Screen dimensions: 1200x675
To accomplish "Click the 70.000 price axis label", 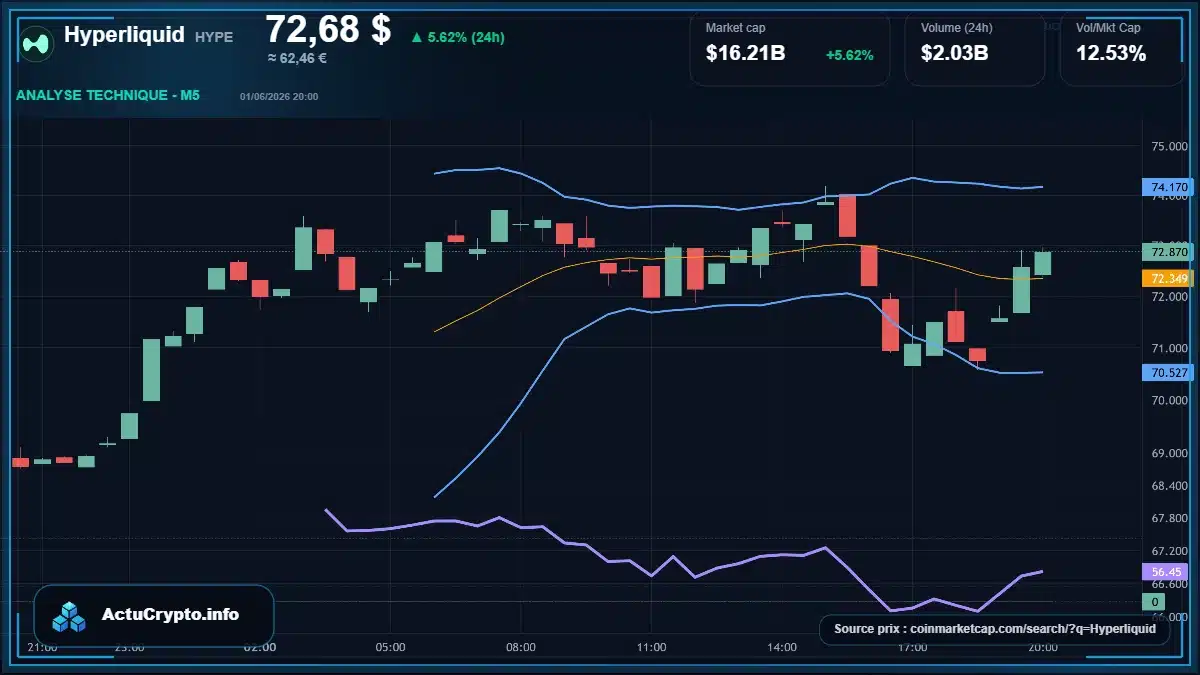I will tap(1169, 400).
